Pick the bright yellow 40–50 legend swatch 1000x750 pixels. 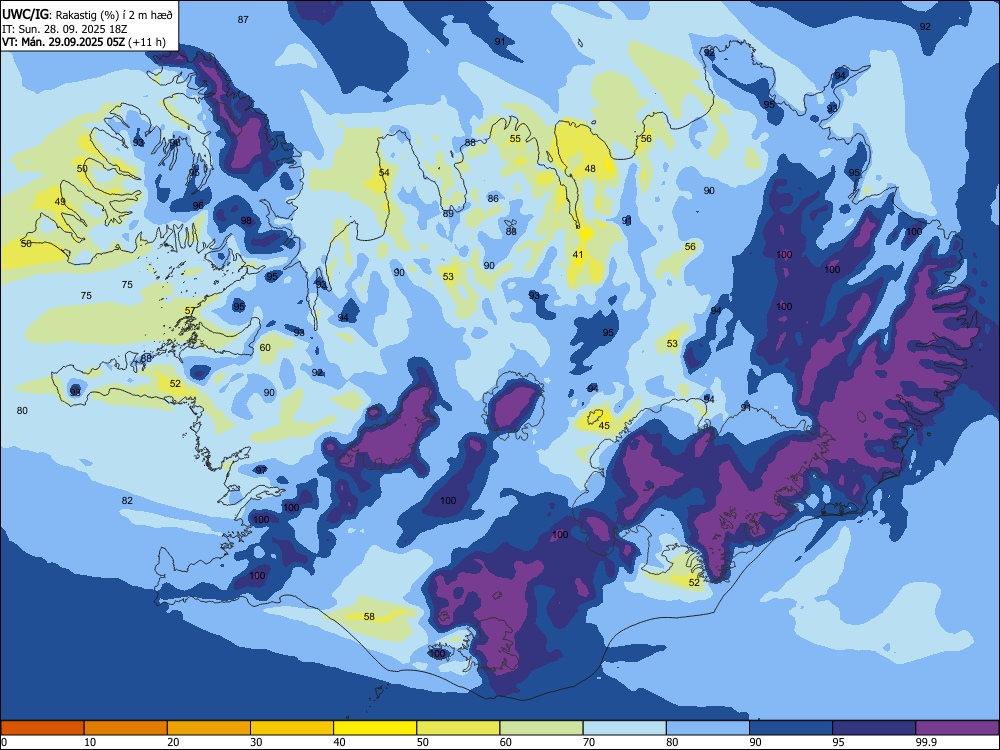tap(375, 728)
